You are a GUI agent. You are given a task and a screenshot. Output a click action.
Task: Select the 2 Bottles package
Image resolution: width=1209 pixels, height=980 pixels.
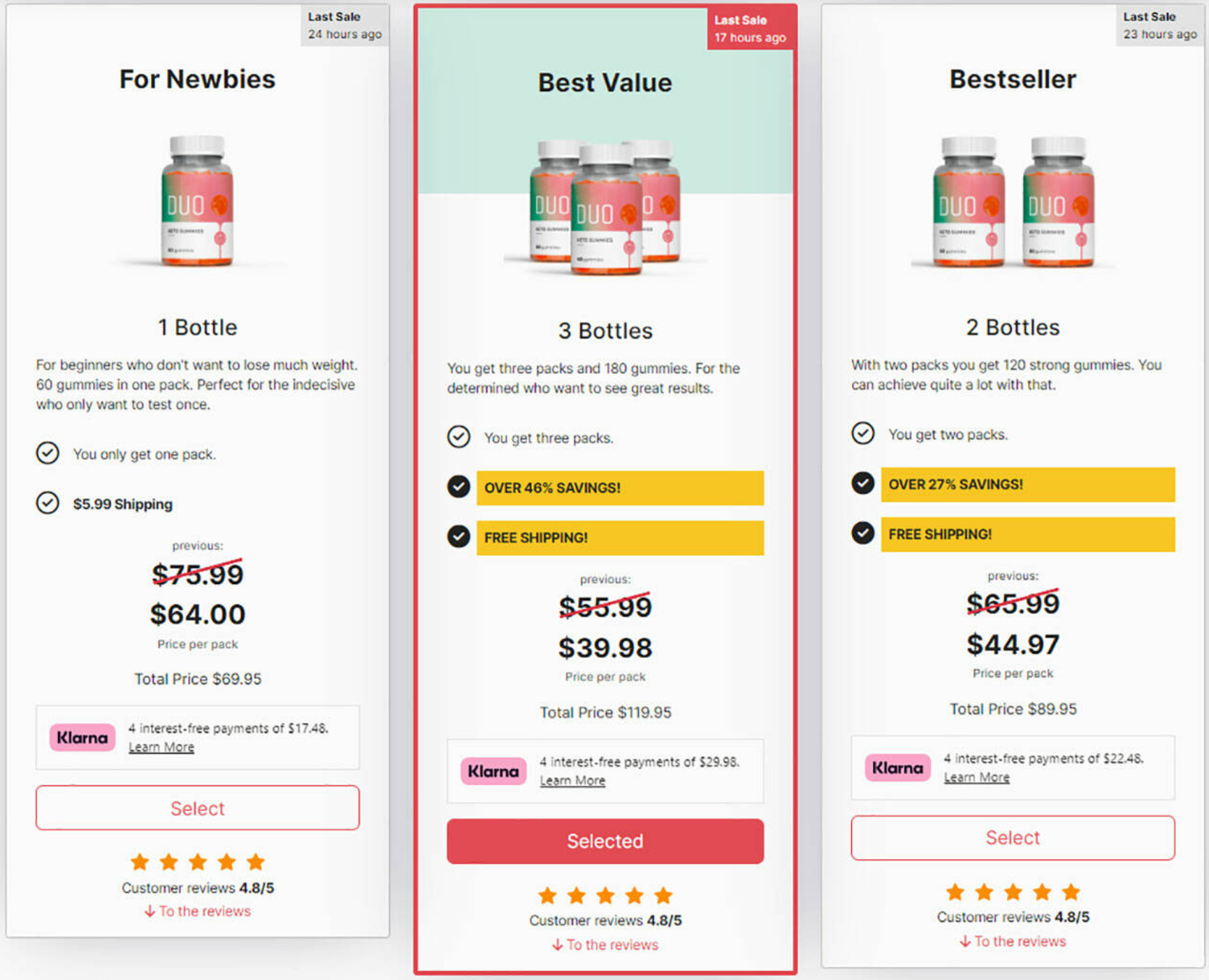tap(1013, 837)
